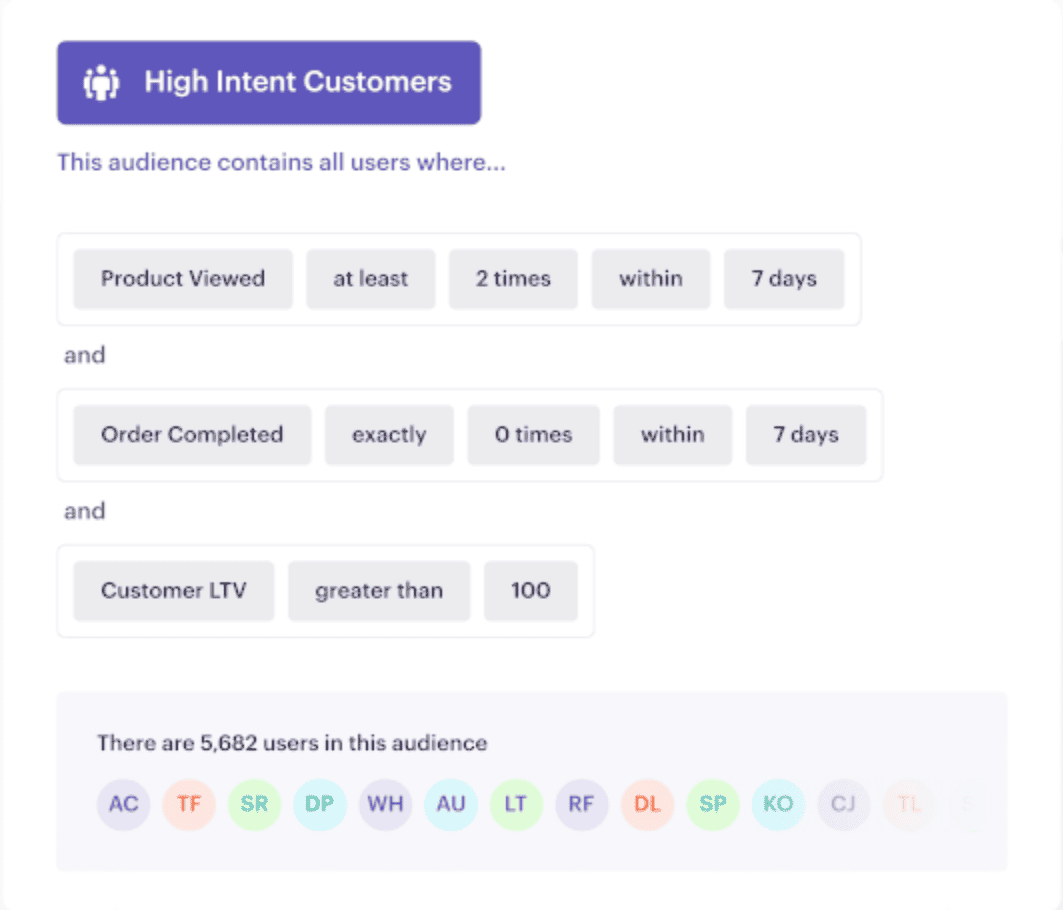The width and height of the screenshot is (1063, 910).
Task: Open the SR user avatar
Action: [x=254, y=804]
